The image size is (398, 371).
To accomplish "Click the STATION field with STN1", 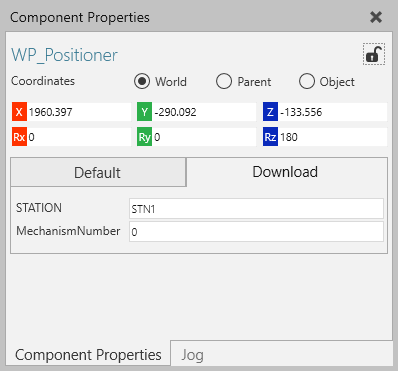I will pyautogui.click(x=256, y=209).
